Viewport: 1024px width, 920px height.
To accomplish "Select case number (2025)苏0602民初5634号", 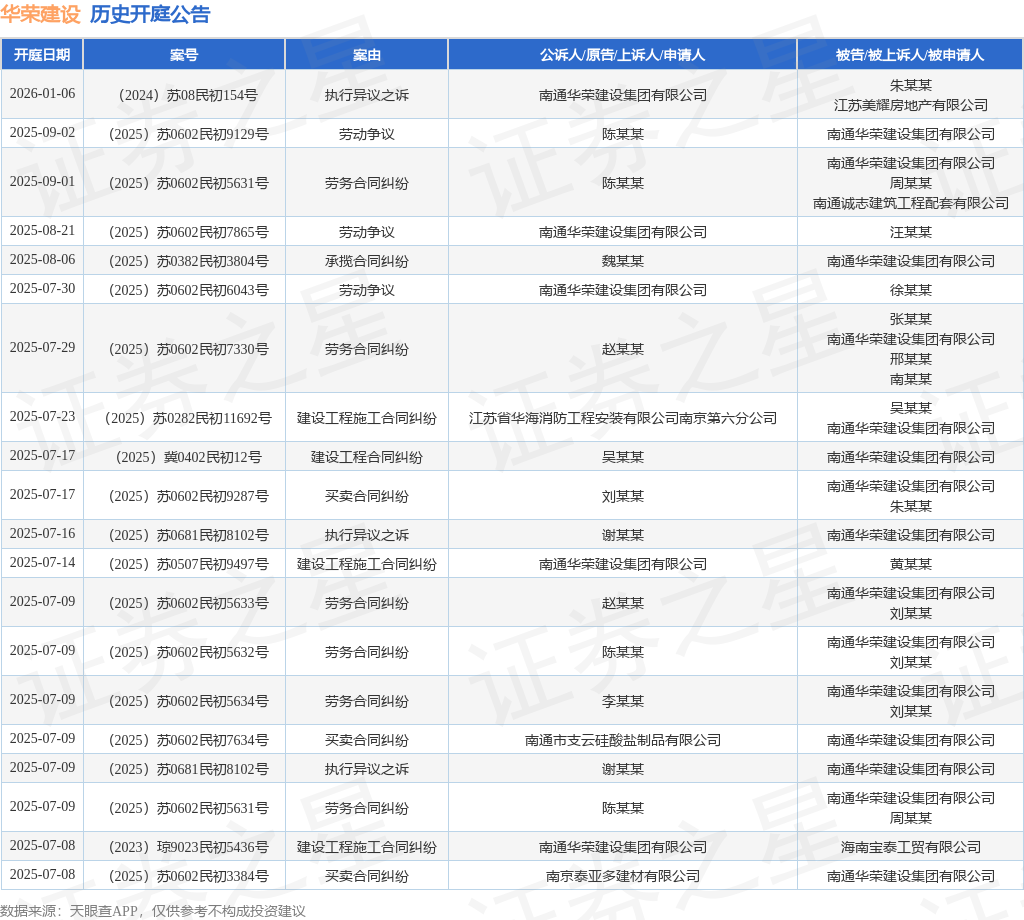I will tap(188, 701).
